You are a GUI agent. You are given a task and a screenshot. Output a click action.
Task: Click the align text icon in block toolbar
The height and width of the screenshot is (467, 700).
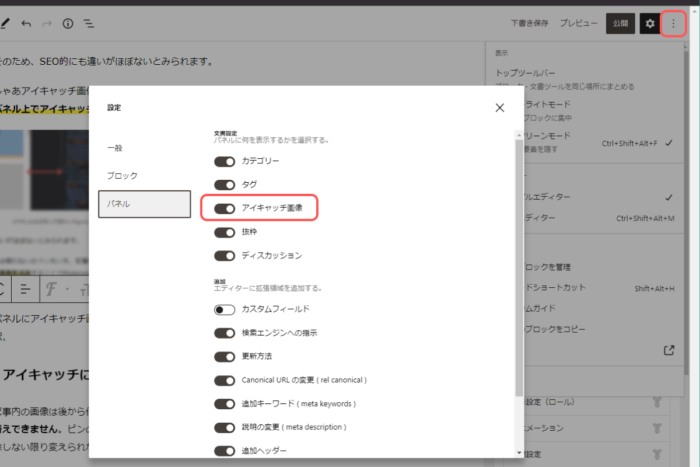(25, 289)
